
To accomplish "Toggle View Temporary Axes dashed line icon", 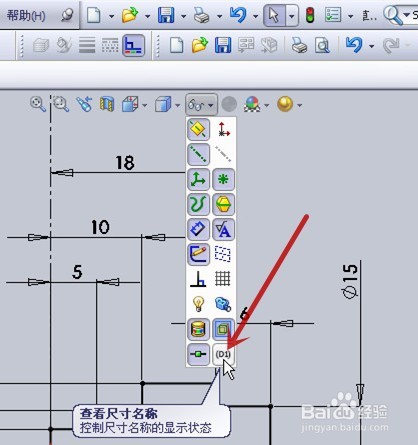I will (x=224, y=154).
